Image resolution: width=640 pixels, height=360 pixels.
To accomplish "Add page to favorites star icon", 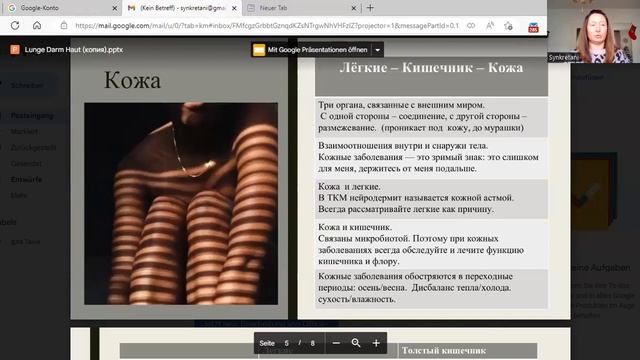I will pos(508,26).
